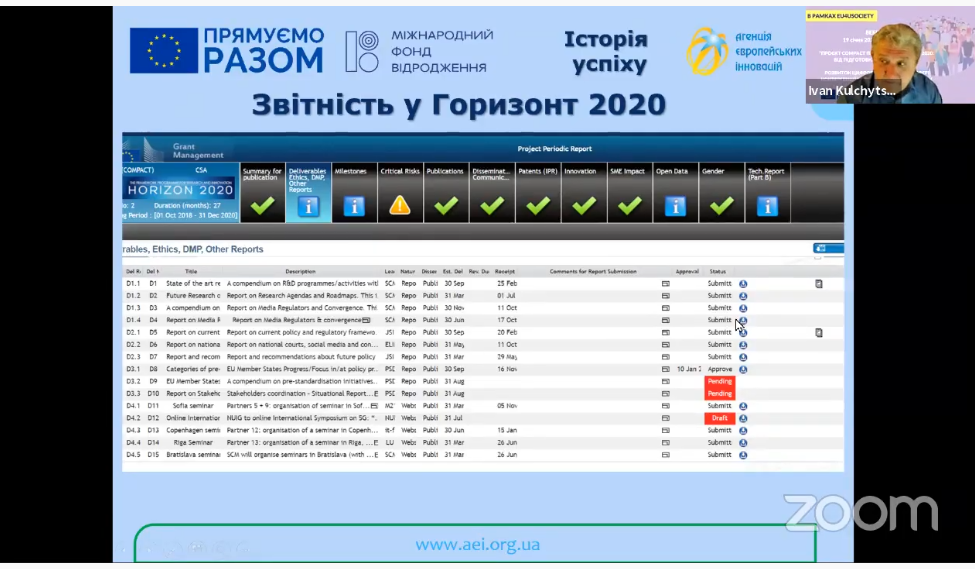Click the blue status icon for D4.2 Draft

tap(743, 418)
